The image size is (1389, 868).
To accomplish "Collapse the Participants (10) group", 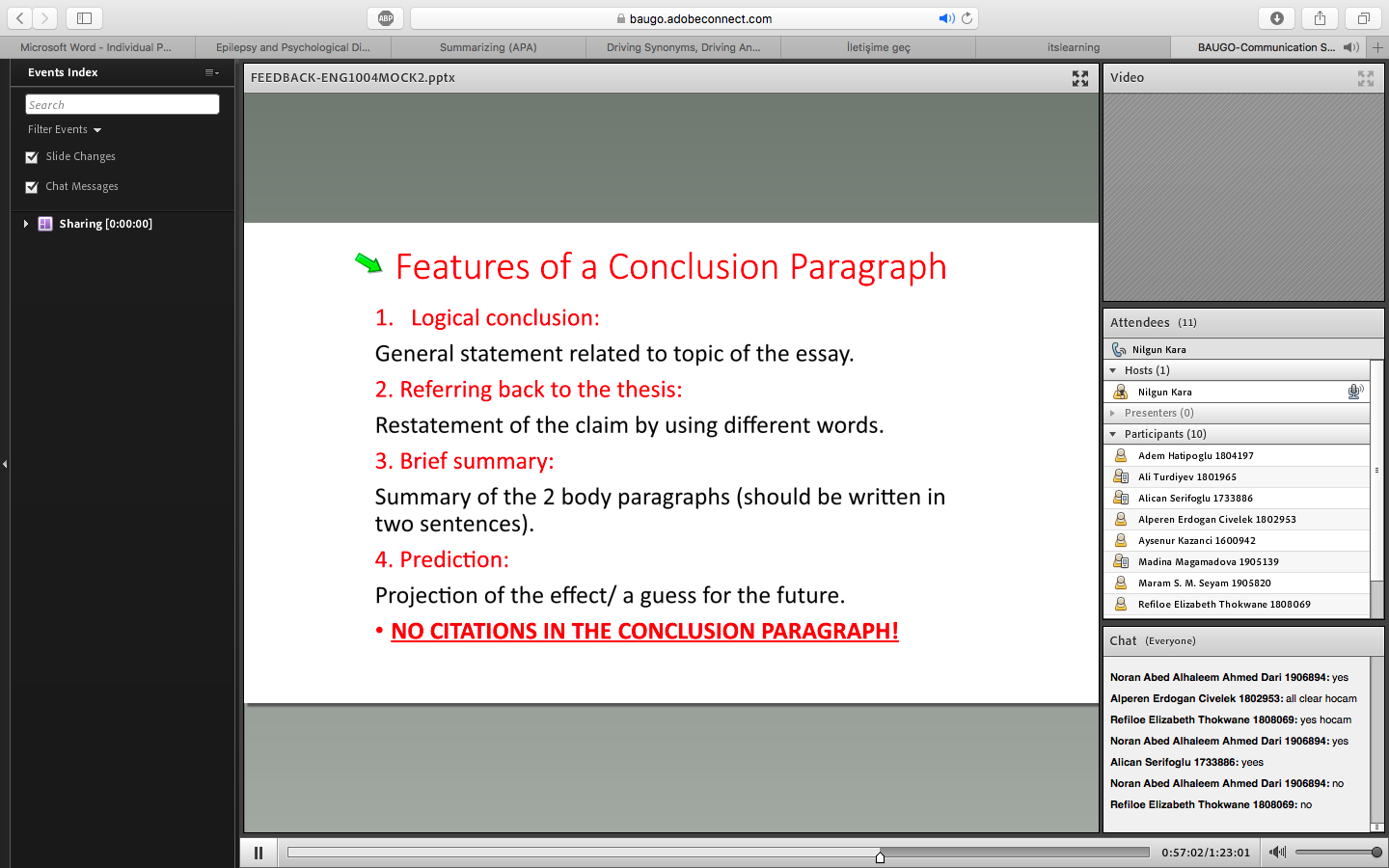I will [x=1112, y=434].
